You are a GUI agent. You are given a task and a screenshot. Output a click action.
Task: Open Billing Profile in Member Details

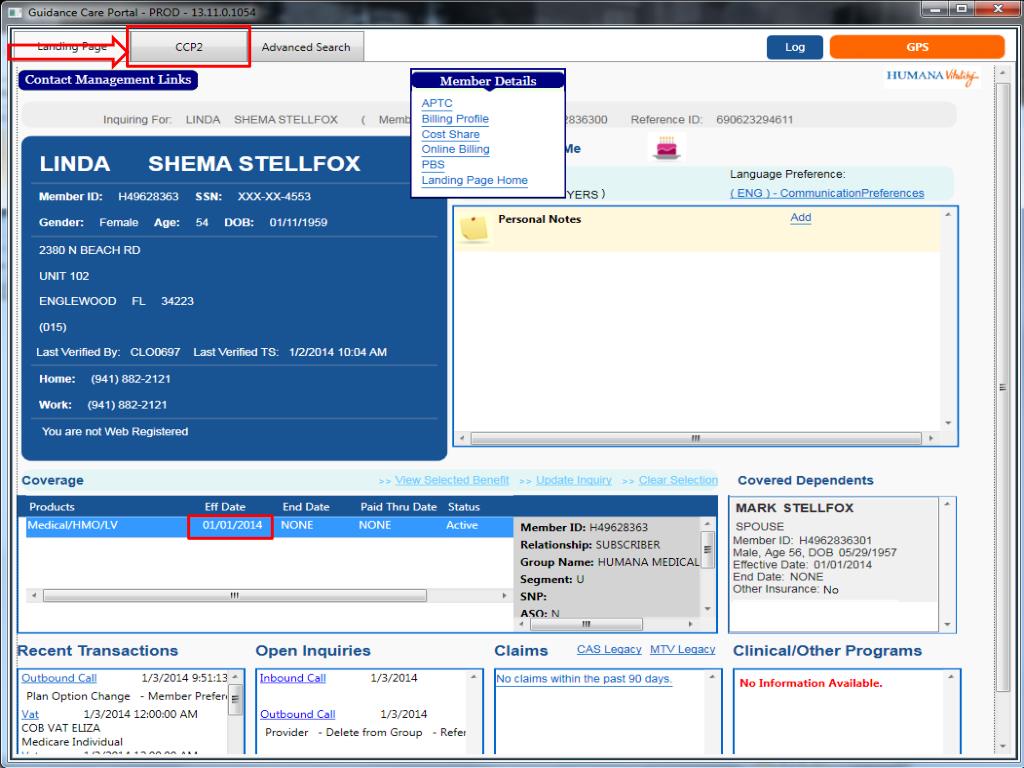pos(455,119)
